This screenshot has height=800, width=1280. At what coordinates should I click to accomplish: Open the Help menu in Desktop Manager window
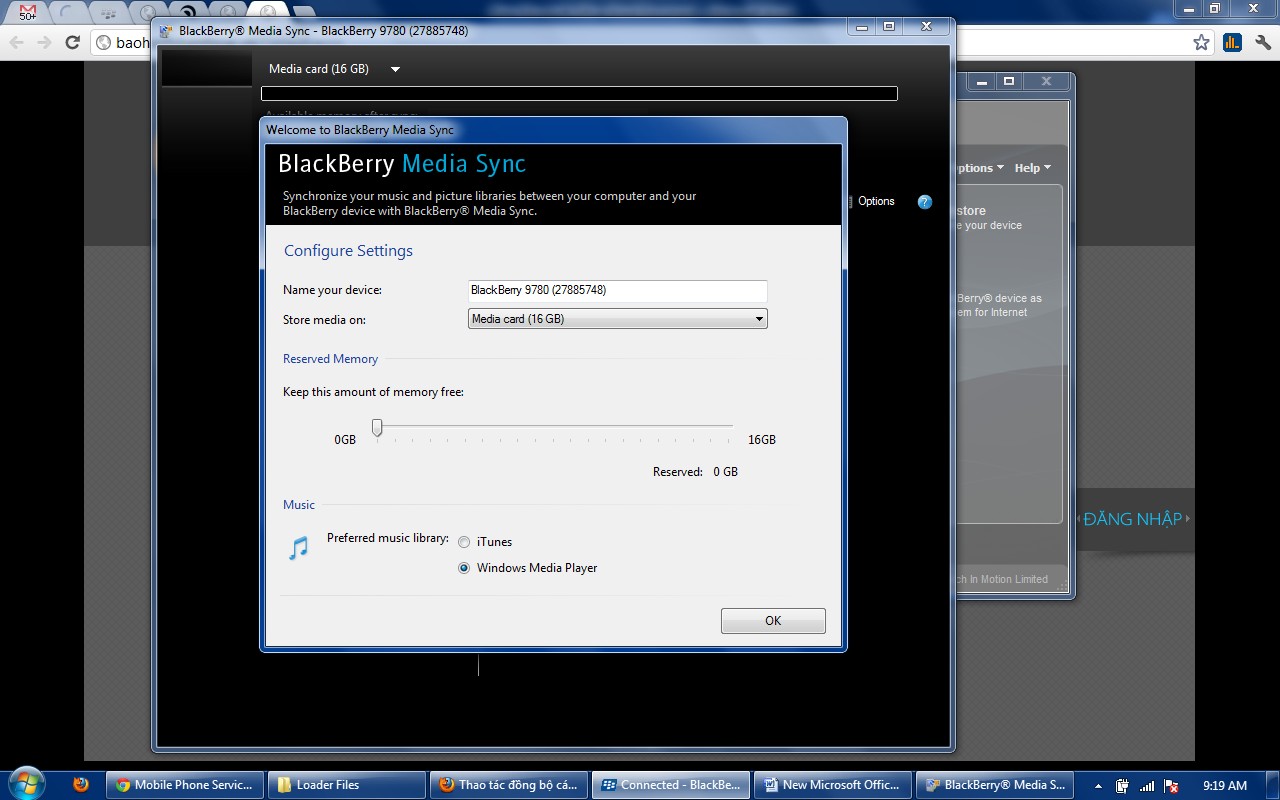[1032, 168]
